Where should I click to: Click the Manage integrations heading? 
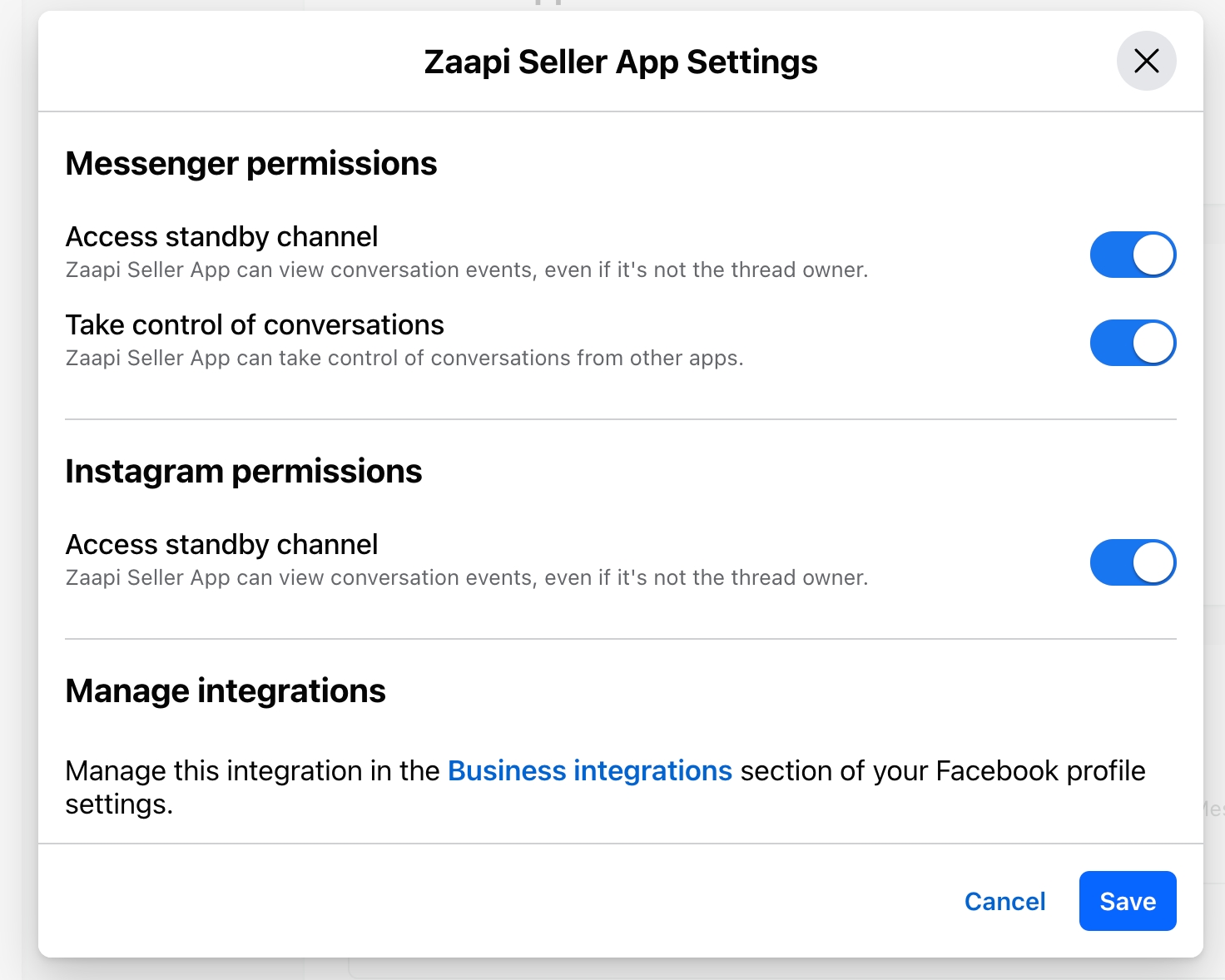tap(225, 691)
